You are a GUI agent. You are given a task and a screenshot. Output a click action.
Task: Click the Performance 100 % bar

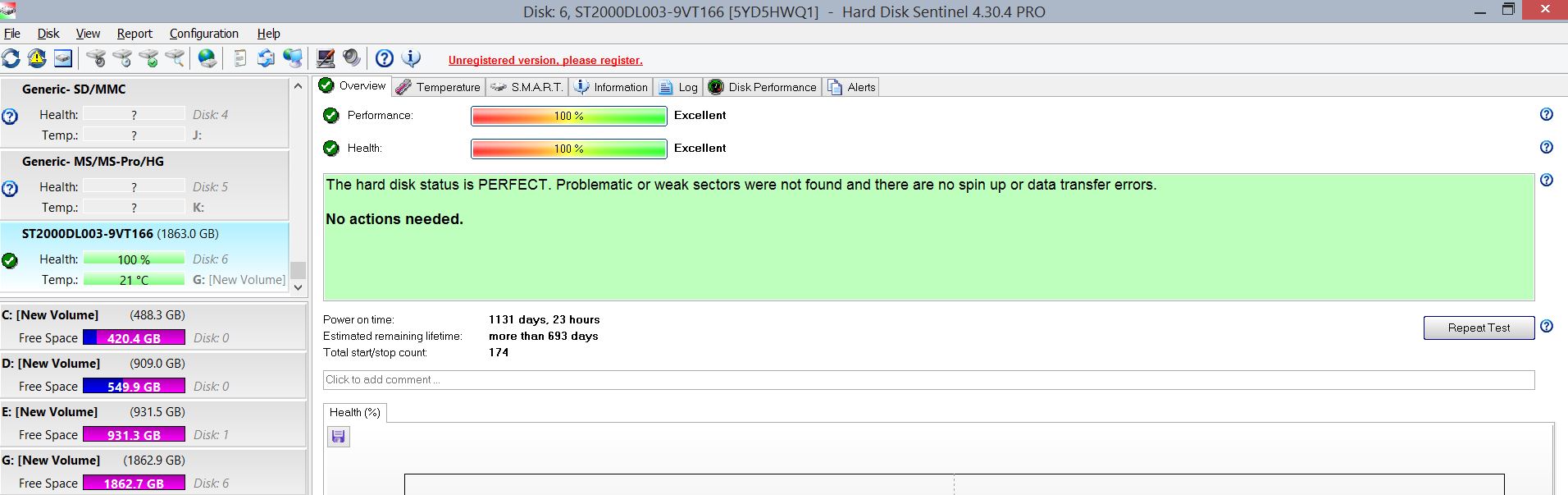[x=568, y=116]
